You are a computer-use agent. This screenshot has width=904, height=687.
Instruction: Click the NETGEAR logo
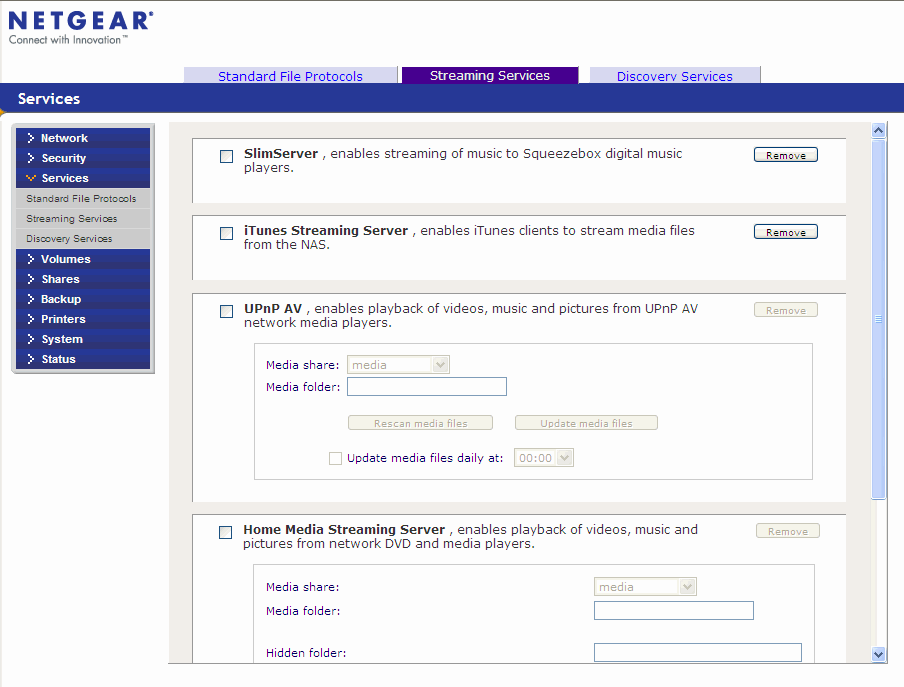(81, 27)
